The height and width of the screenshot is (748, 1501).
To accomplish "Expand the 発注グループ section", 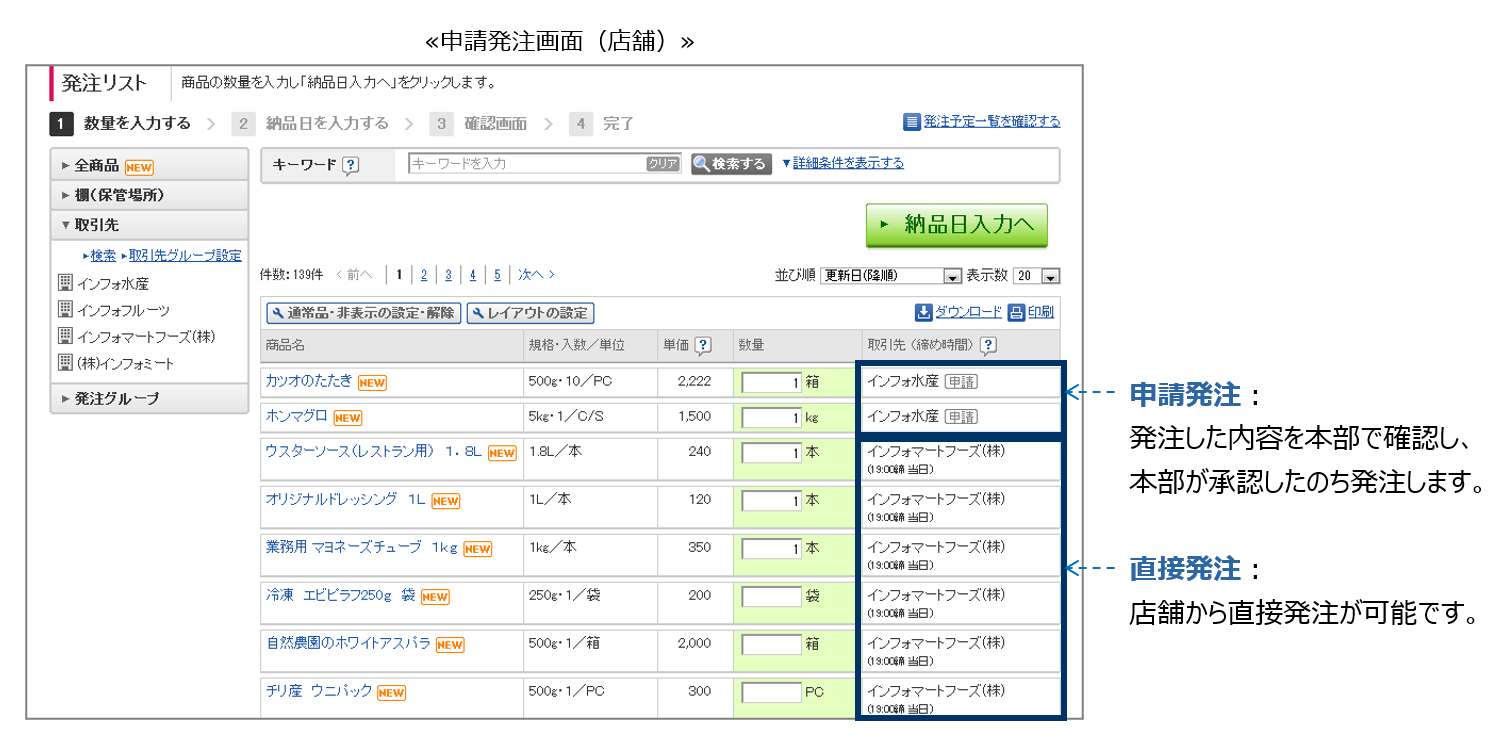I will [x=149, y=398].
